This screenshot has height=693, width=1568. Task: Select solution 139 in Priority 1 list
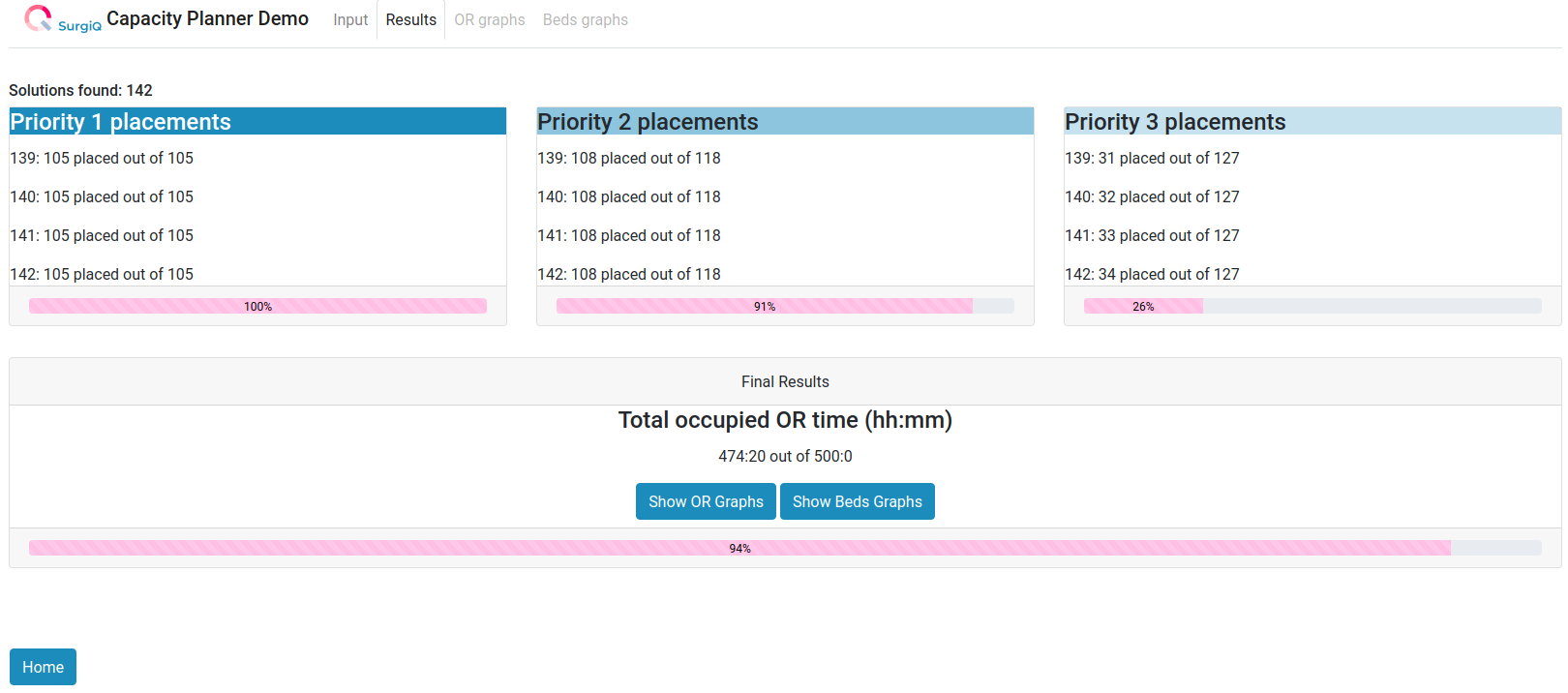coord(102,158)
